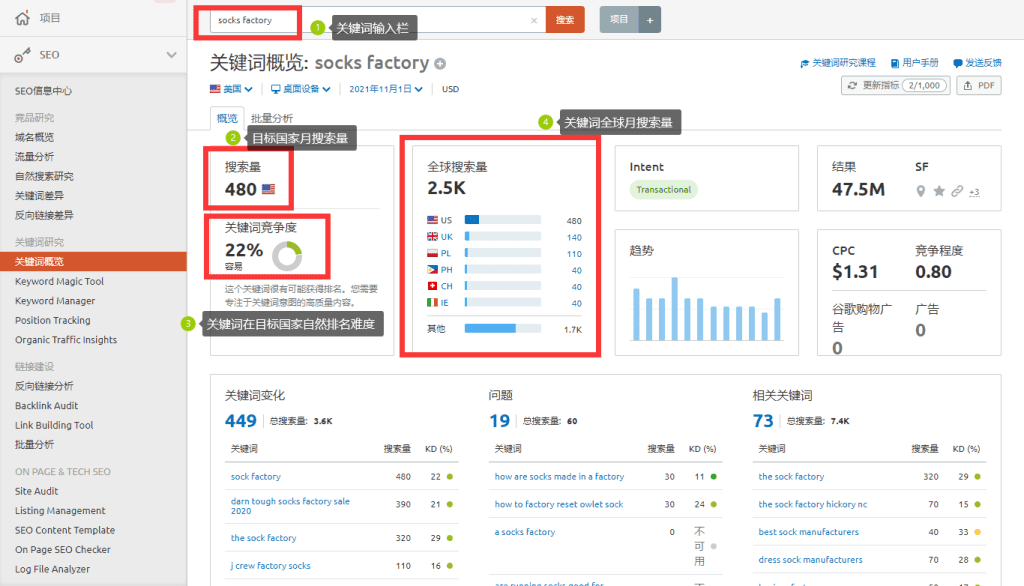Click the keyword search input field
The width and height of the screenshot is (1024, 586).
pos(370,20)
